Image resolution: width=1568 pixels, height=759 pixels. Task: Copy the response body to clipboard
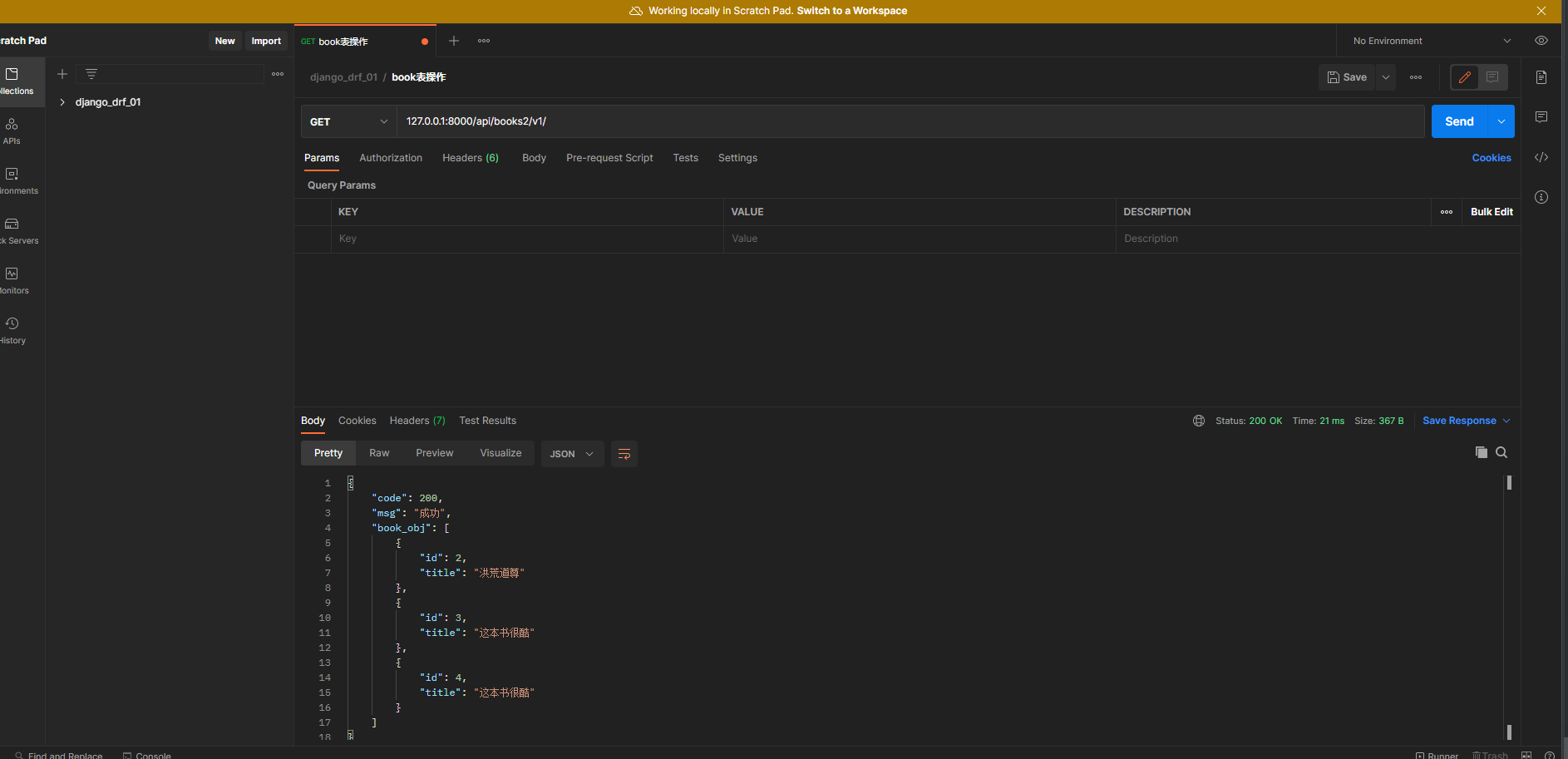(1482, 452)
